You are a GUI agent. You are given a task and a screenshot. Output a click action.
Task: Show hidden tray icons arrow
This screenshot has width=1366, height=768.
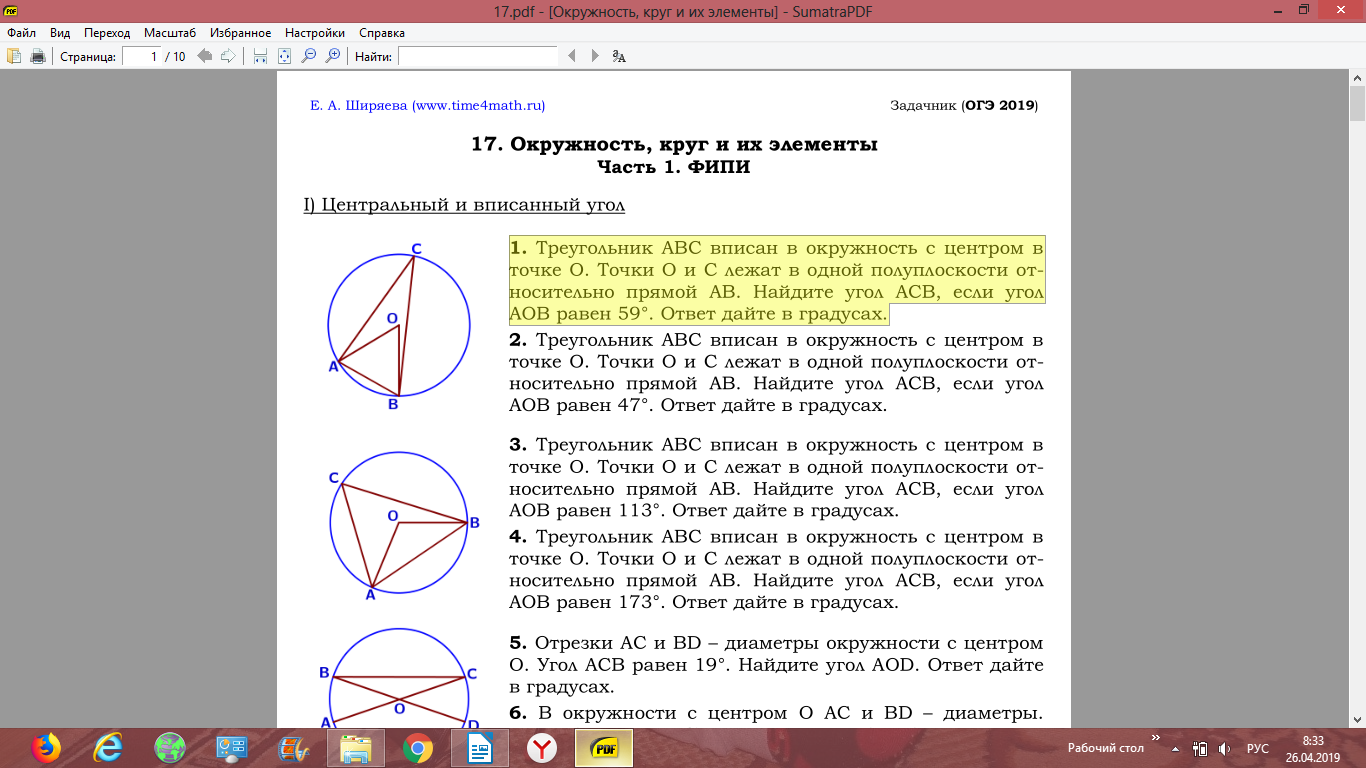[x=1175, y=748]
